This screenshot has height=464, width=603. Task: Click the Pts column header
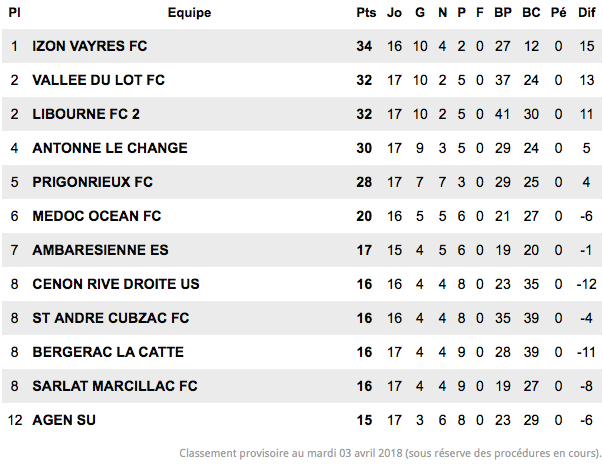pos(366,13)
